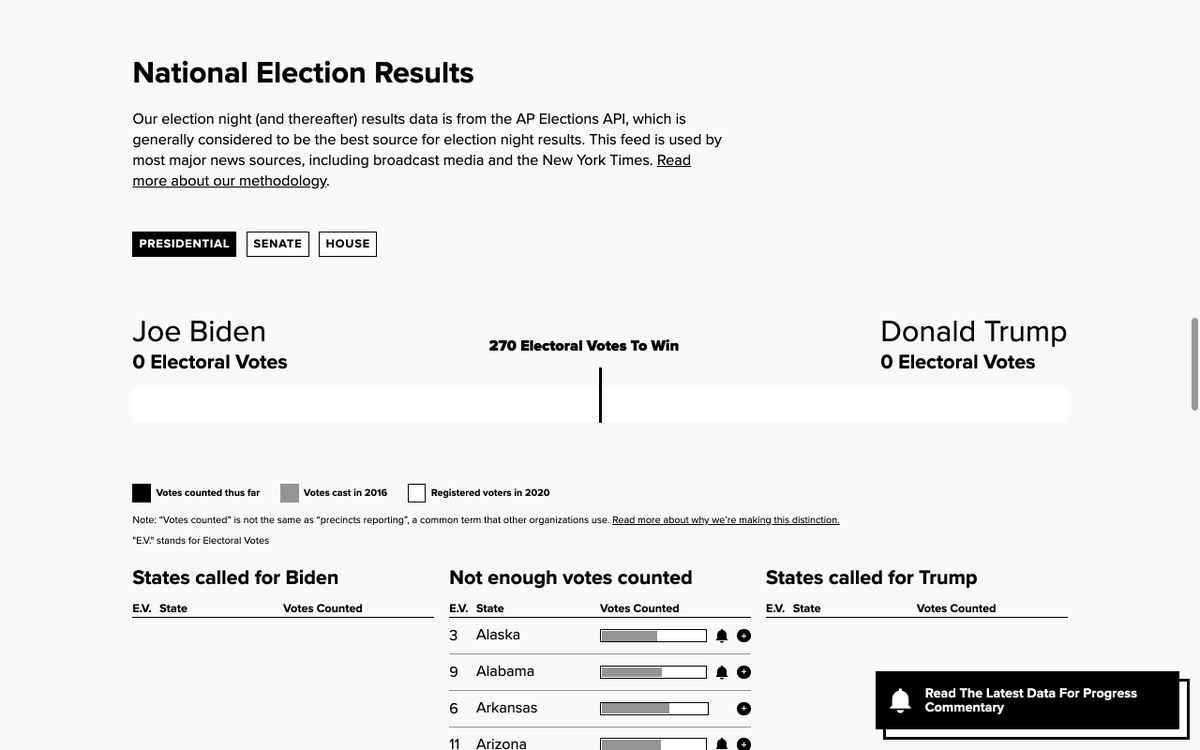The image size is (1200, 750).
Task: Expand Alabama details using the plus button
Action: (x=744, y=672)
